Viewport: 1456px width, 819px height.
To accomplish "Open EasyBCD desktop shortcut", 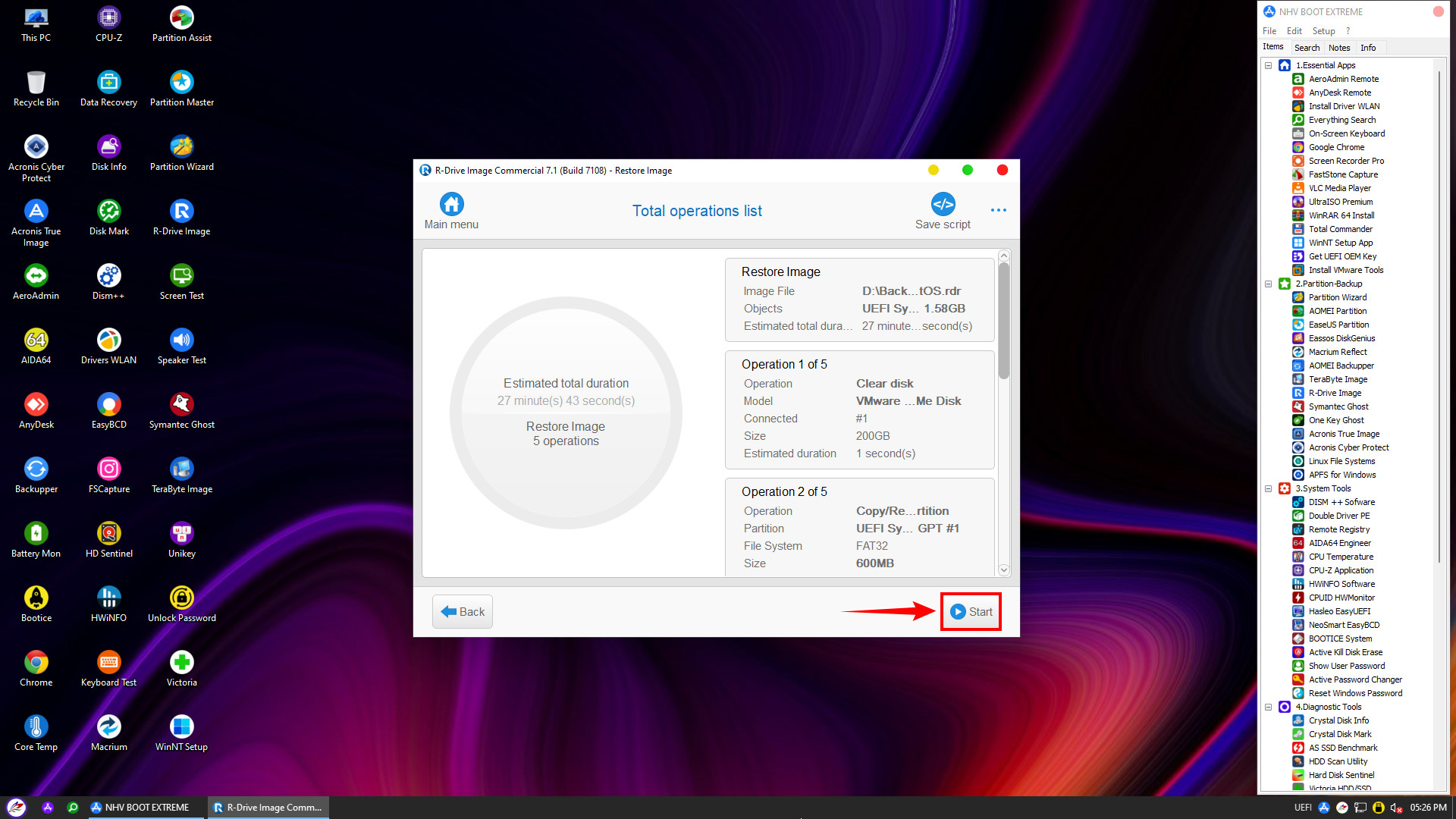I will pyautogui.click(x=108, y=411).
